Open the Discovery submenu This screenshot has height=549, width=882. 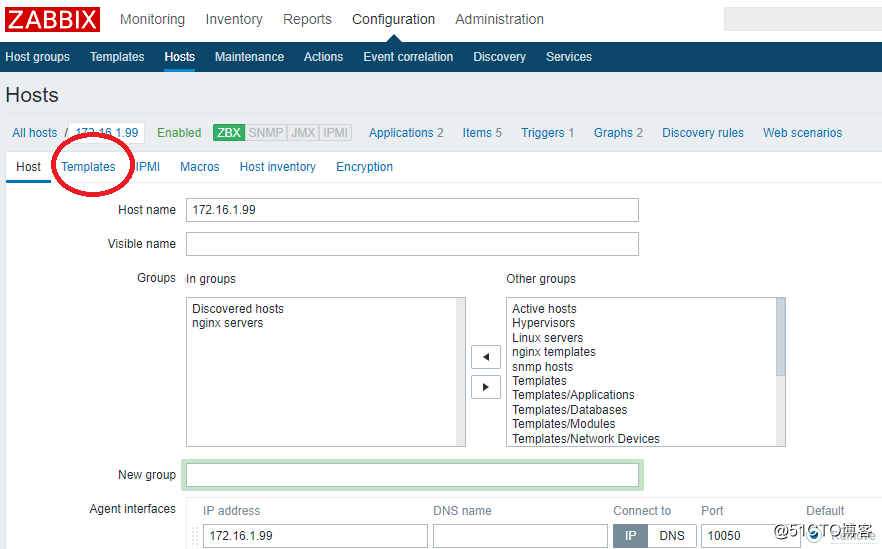pos(500,57)
